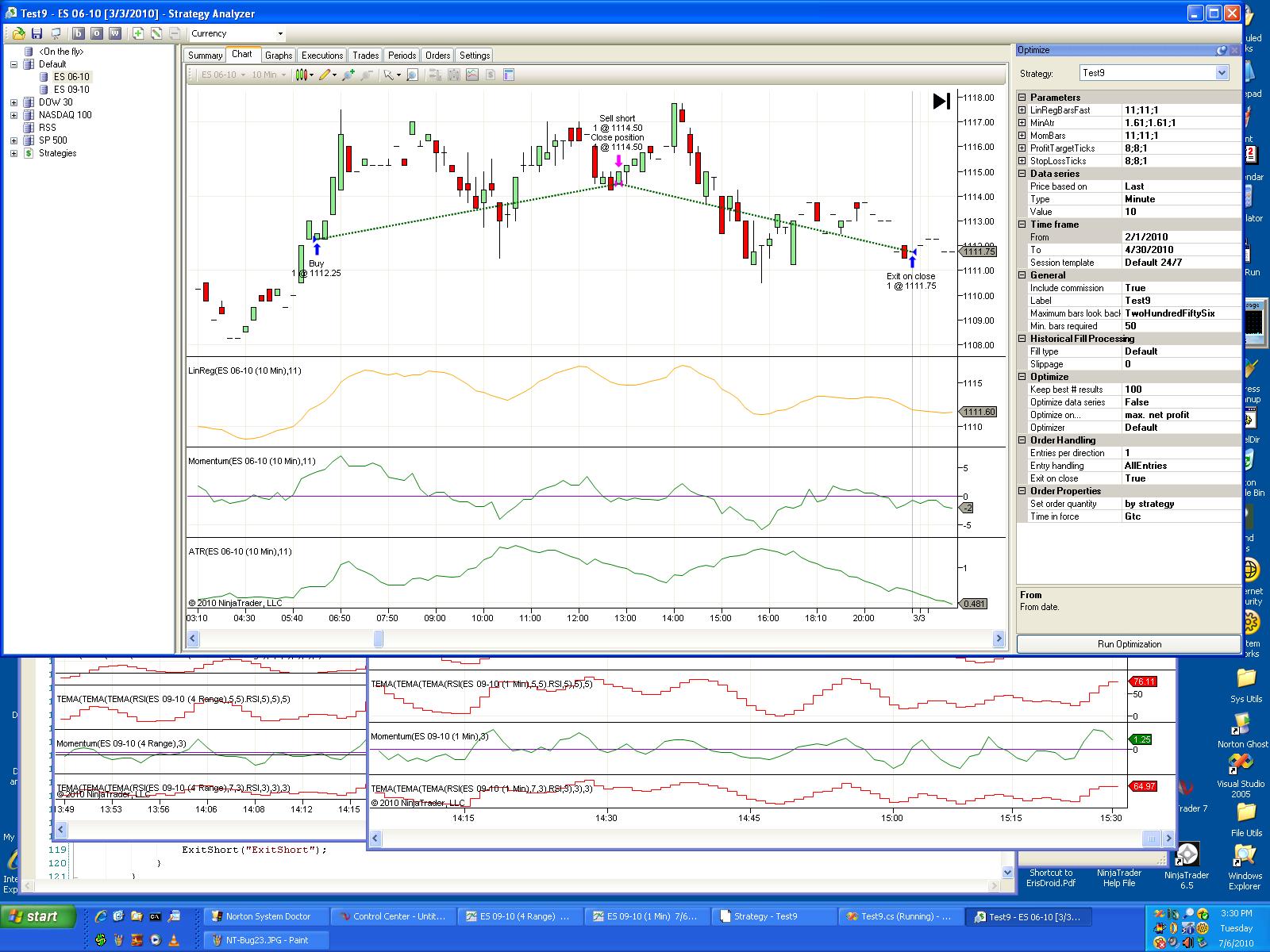Open the NinjaTrader 6.5 desktop shortcut
Viewport: 1270px width, 952px height.
click(1187, 863)
